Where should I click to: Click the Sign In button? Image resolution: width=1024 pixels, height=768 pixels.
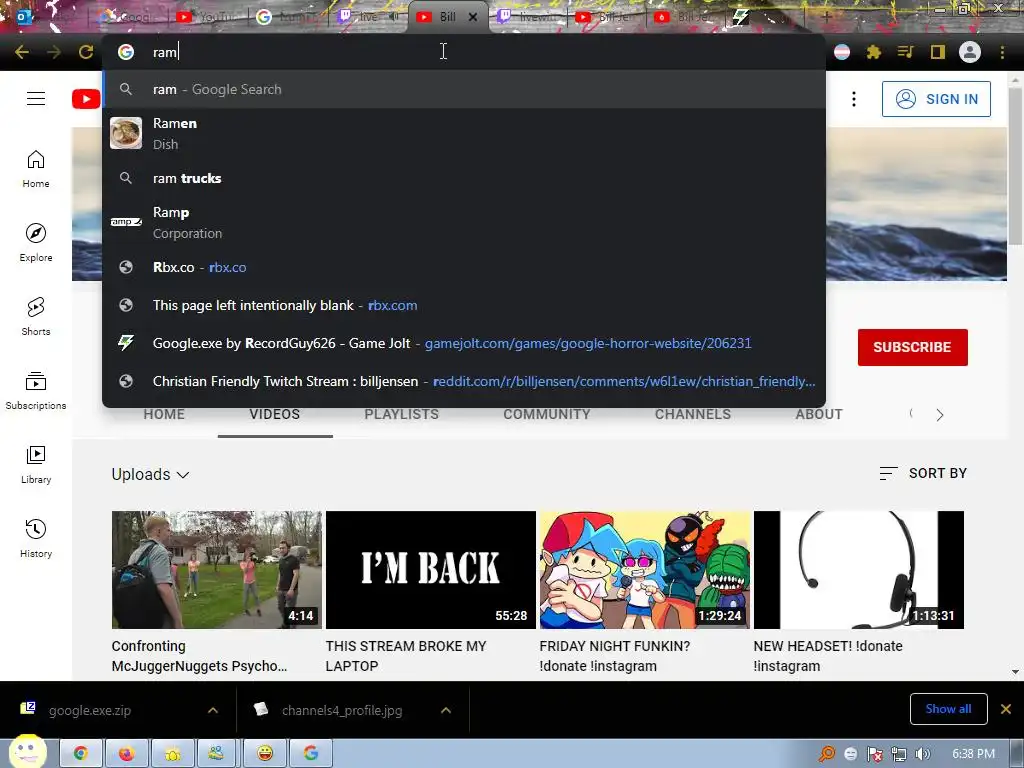coord(936,99)
